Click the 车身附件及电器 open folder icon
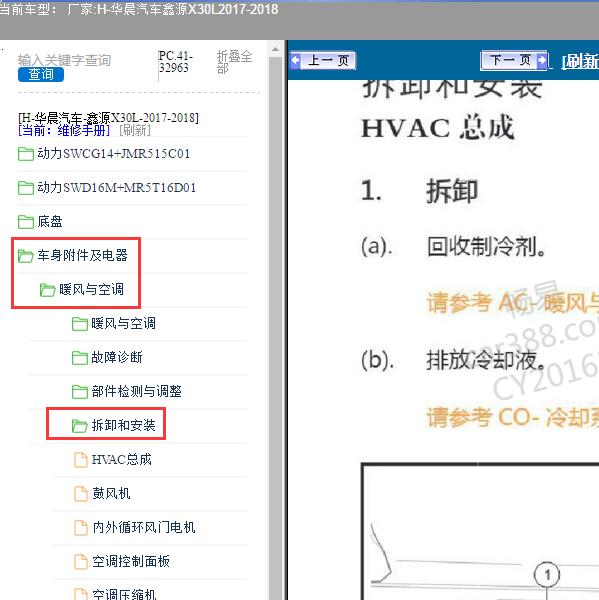599x600 pixels. (x=26, y=256)
